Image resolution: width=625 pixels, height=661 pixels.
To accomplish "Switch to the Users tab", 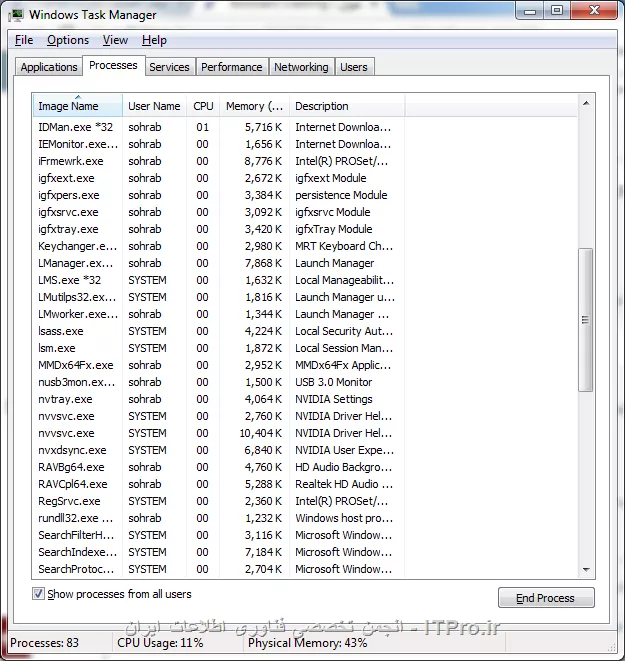I will [x=354, y=67].
